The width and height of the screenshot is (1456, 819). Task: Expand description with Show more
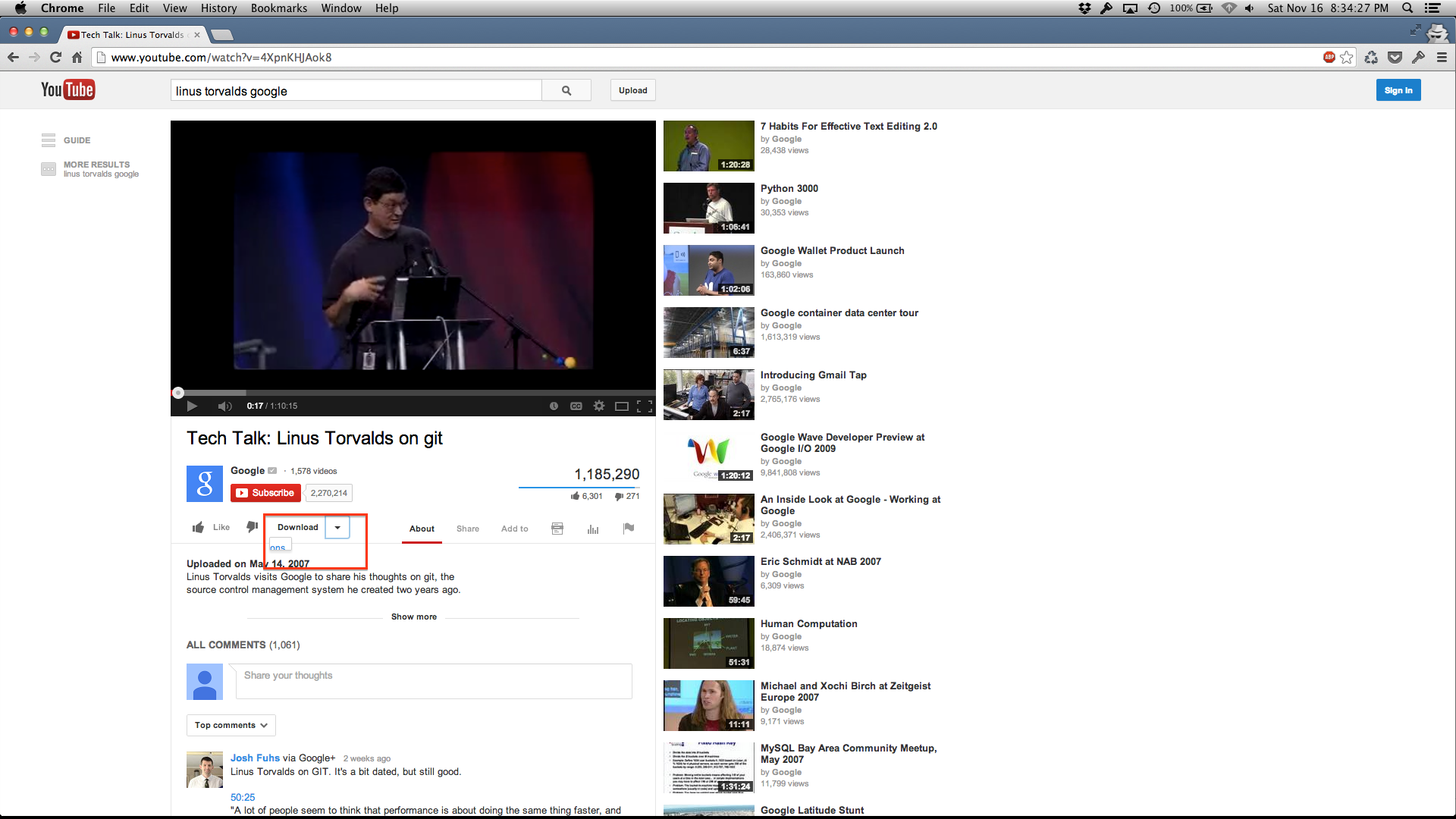[414, 617]
